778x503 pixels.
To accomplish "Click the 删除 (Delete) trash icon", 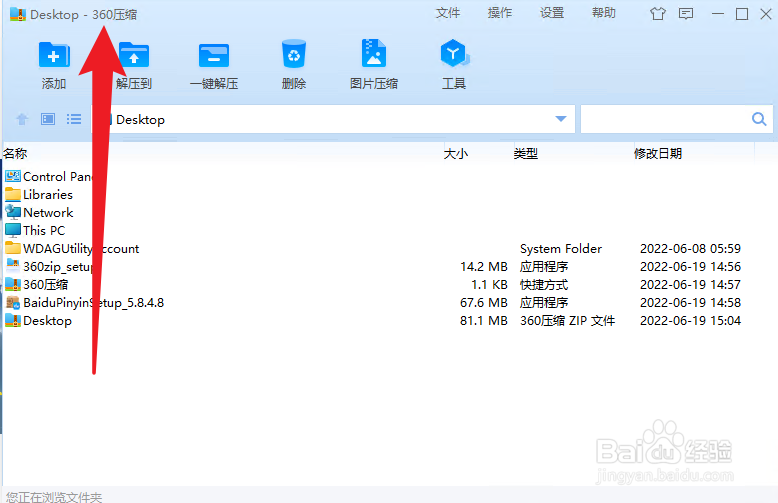I will (x=294, y=54).
